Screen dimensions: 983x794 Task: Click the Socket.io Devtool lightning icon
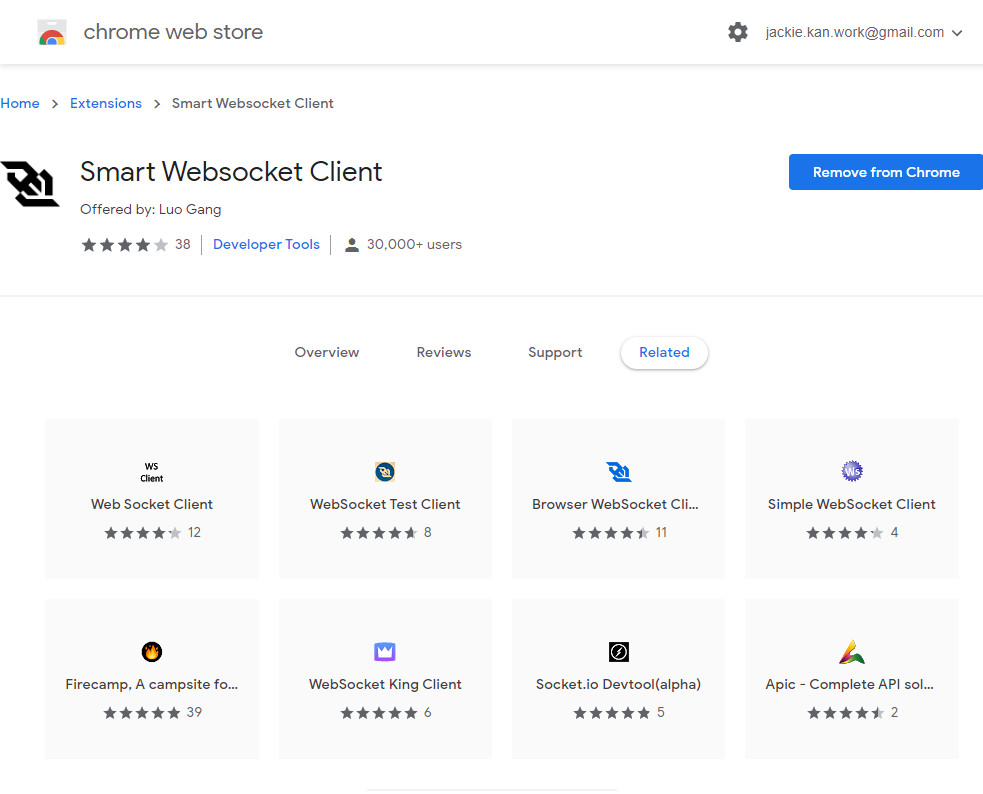[x=619, y=652]
